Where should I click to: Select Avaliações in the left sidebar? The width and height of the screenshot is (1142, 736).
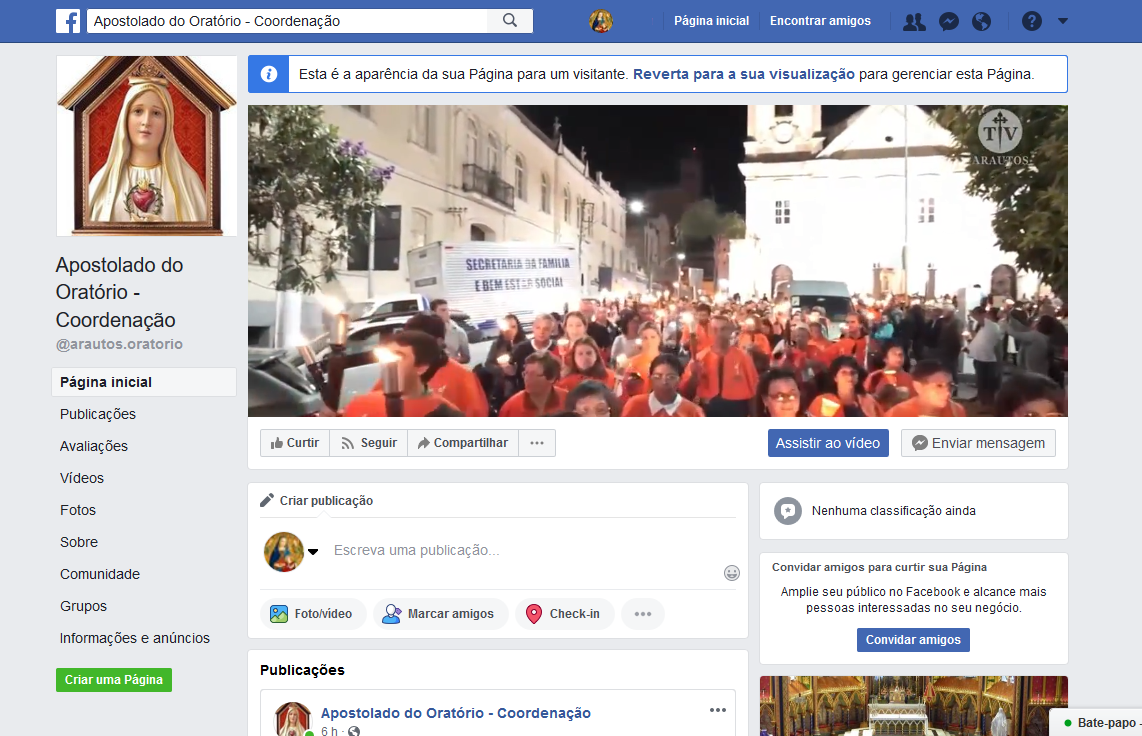click(x=94, y=446)
